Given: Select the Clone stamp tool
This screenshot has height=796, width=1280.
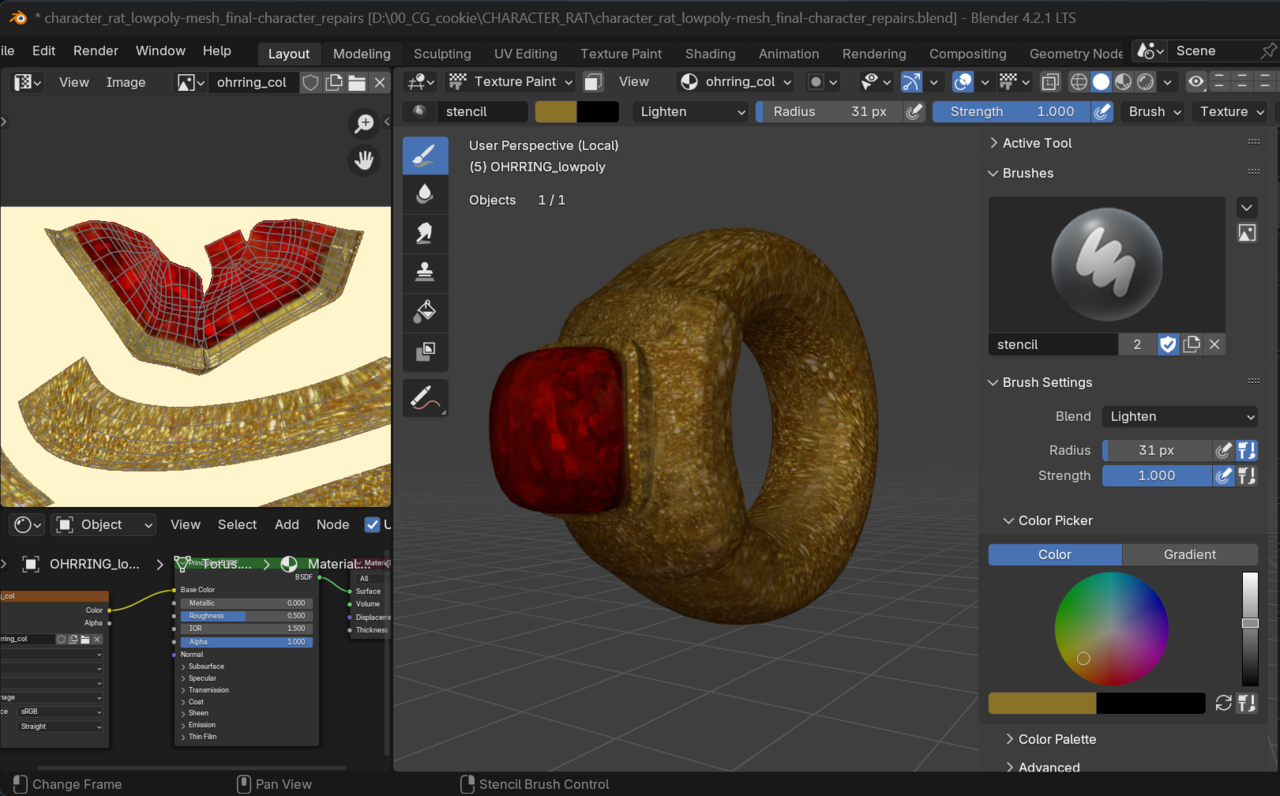Looking at the screenshot, I should click(x=425, y=272).
